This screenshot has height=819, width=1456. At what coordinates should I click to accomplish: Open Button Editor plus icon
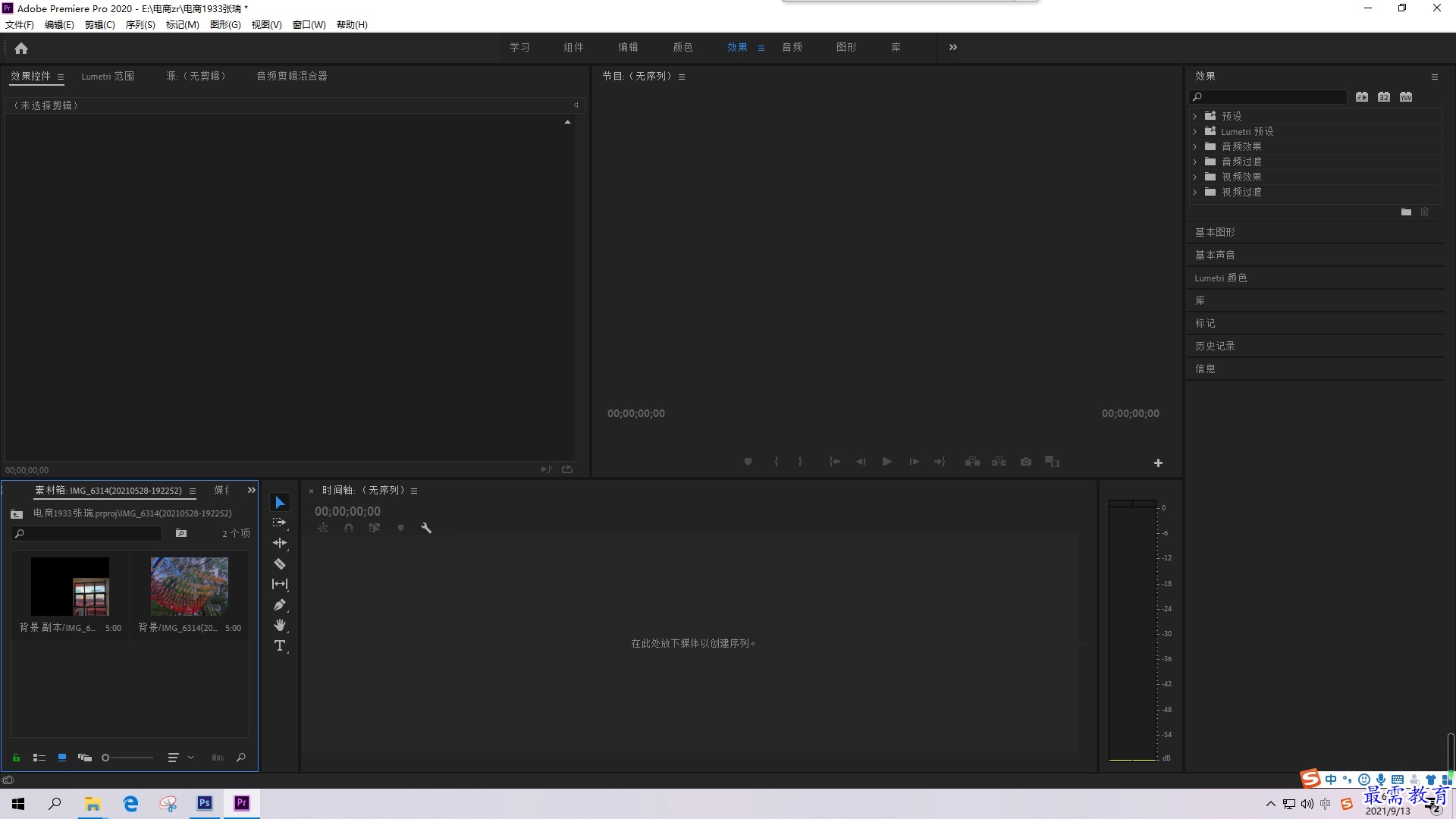click(x=1158, y=463)
